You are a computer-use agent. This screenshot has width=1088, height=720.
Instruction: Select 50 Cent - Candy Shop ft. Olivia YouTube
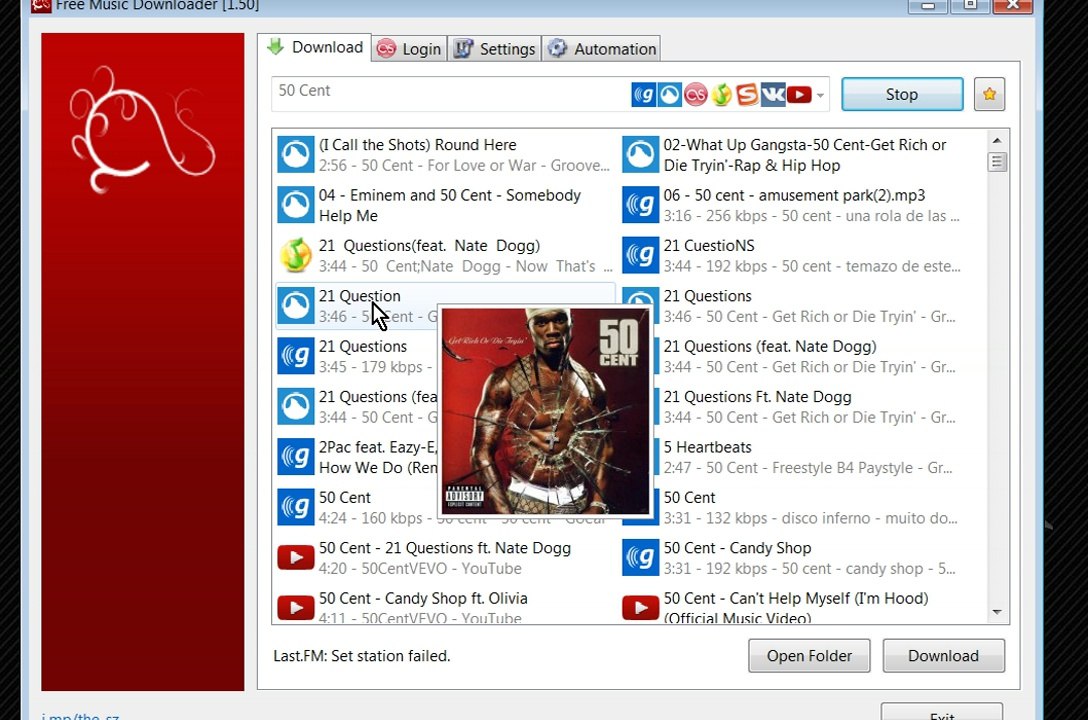click(445, 607)
